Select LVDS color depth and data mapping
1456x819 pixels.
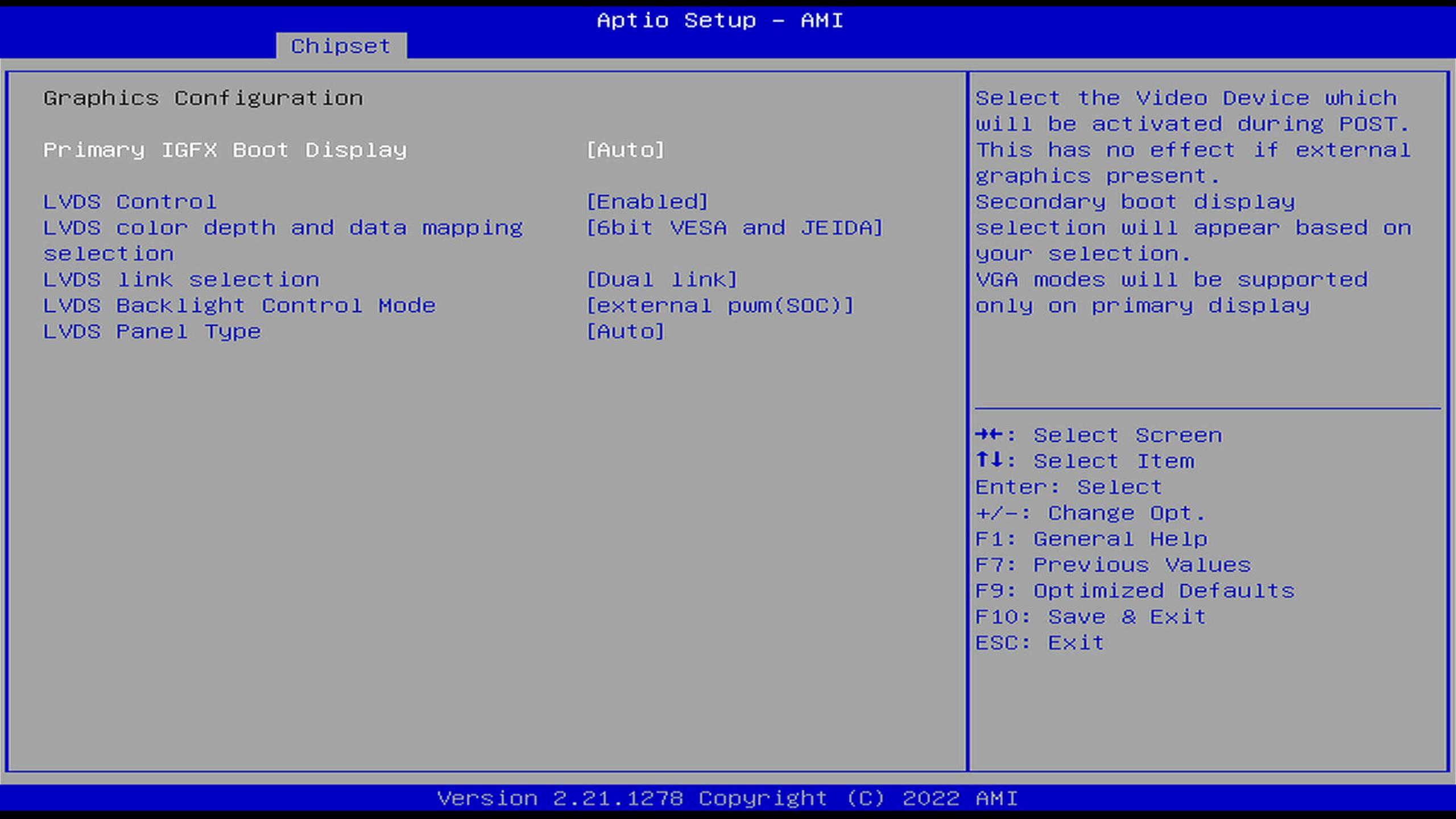pyautogui.click(x=283, y=228)
